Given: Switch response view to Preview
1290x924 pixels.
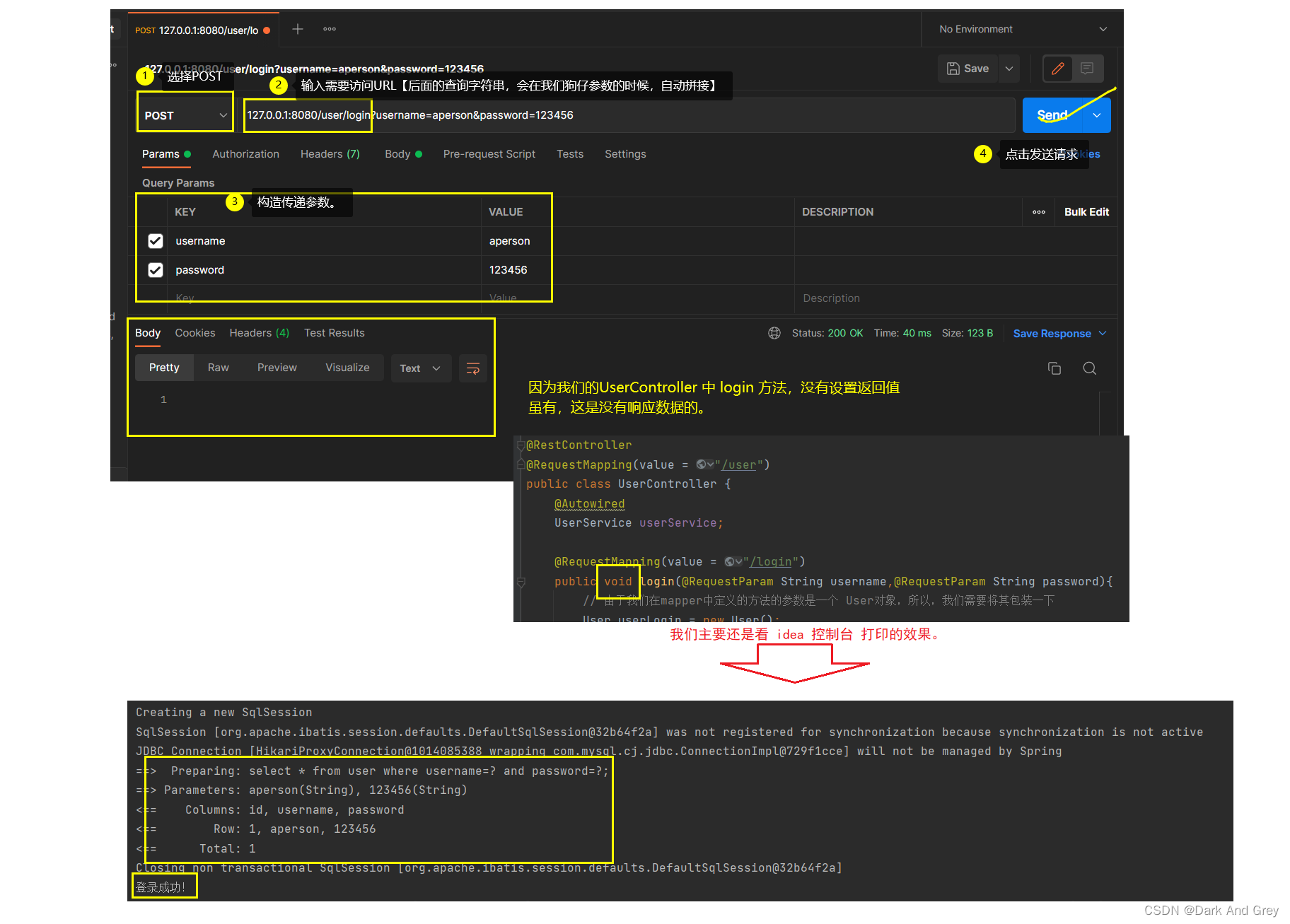Looking at the screenshot, I should 277,368.
